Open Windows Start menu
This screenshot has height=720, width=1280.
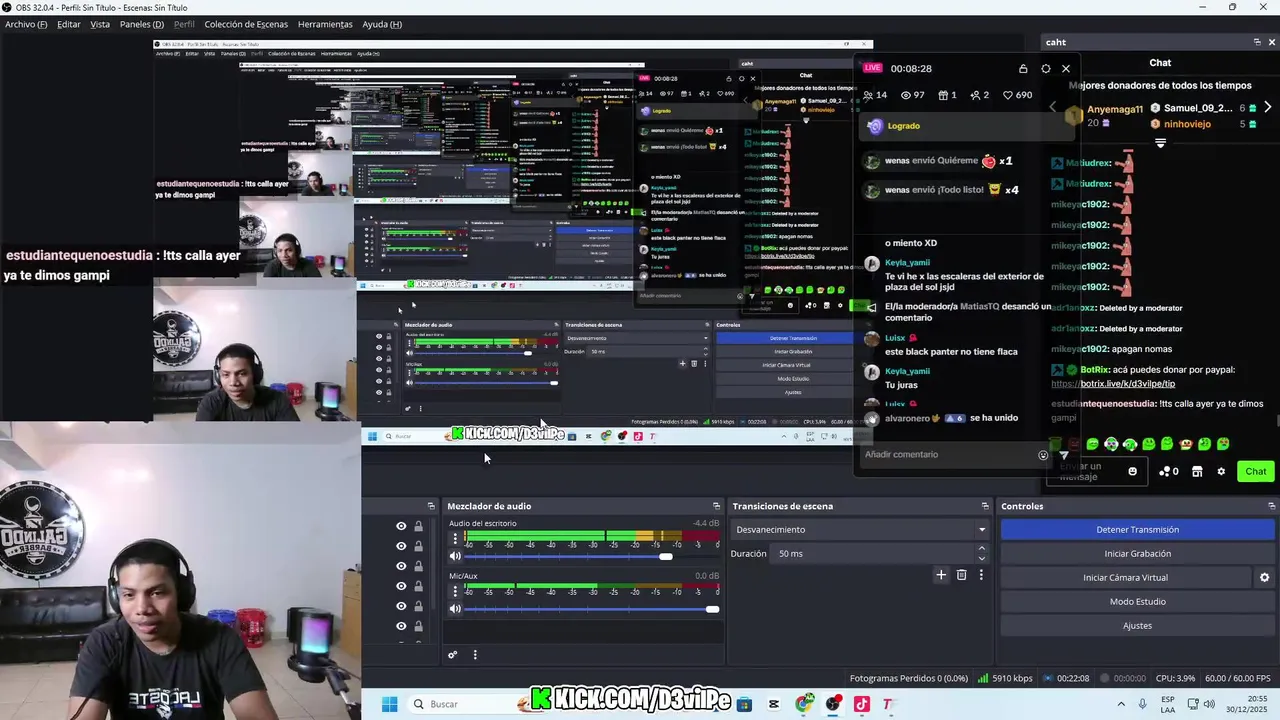389,704
